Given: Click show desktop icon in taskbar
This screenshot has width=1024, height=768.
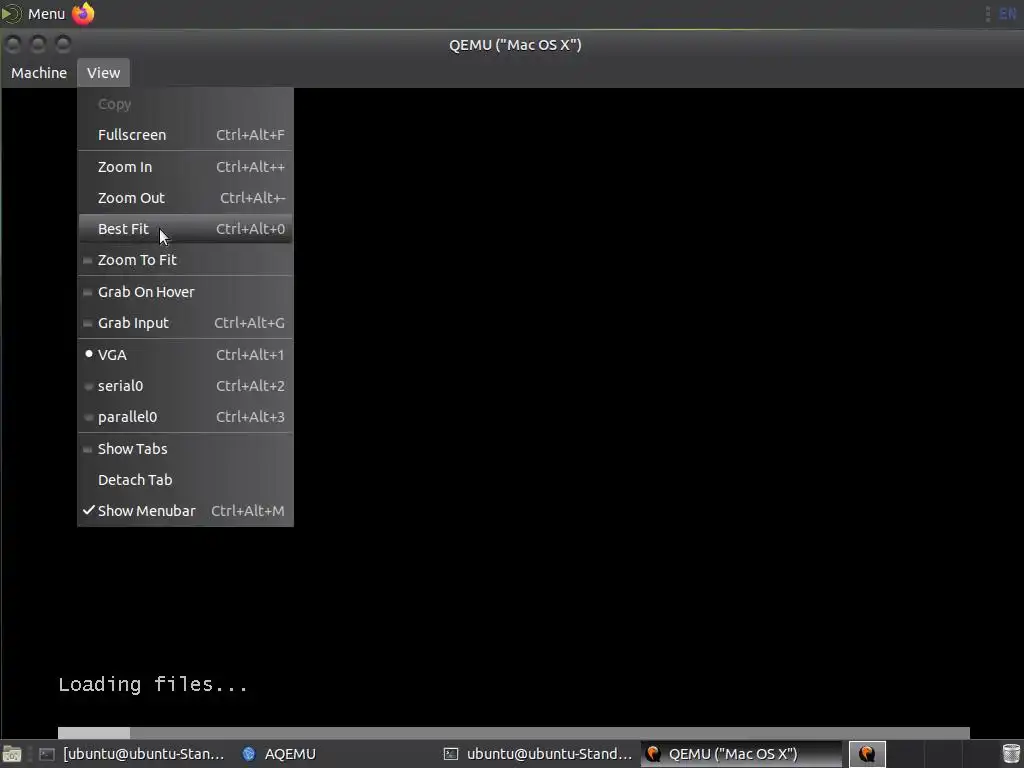Looking at the screenshot, I should pos(12,754).
